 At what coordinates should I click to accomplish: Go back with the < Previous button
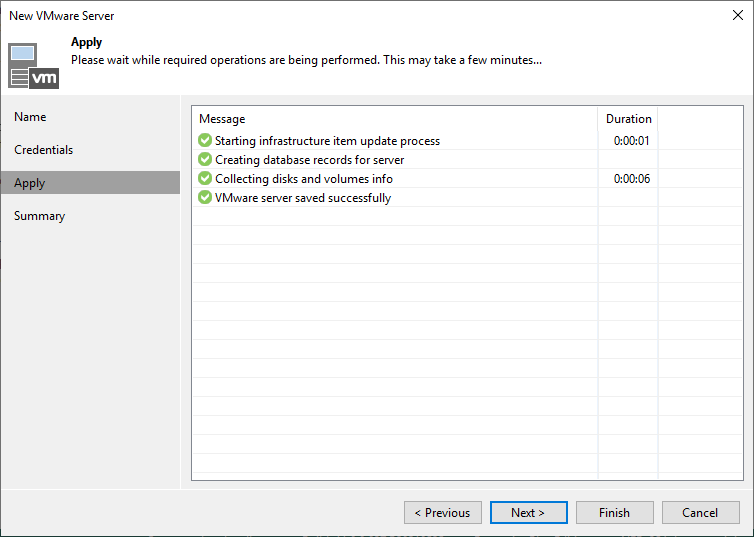[x=443, y=512]
